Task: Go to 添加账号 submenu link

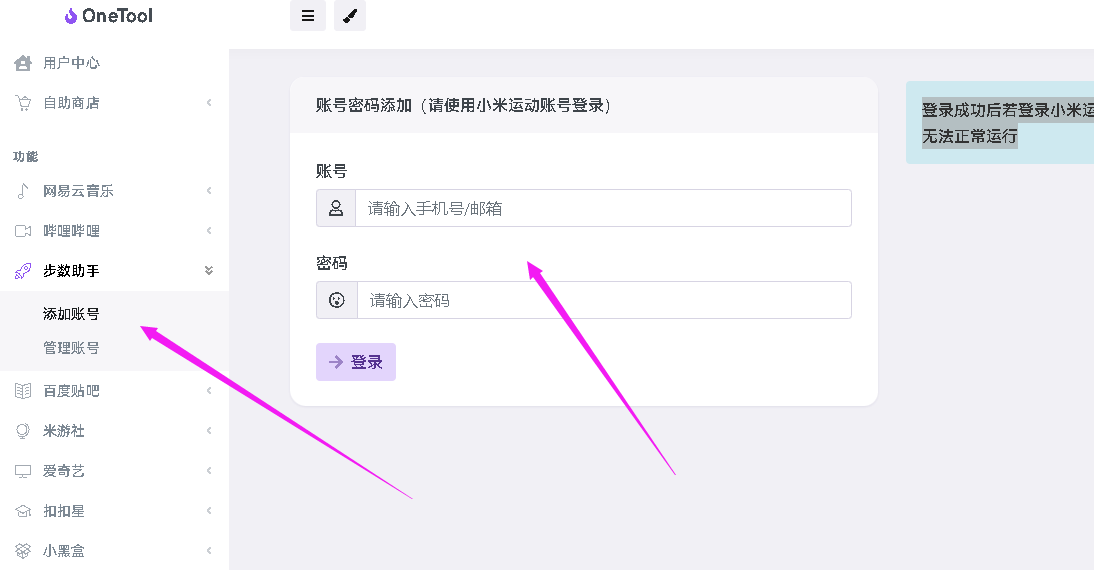Action: tap(71, 314)
